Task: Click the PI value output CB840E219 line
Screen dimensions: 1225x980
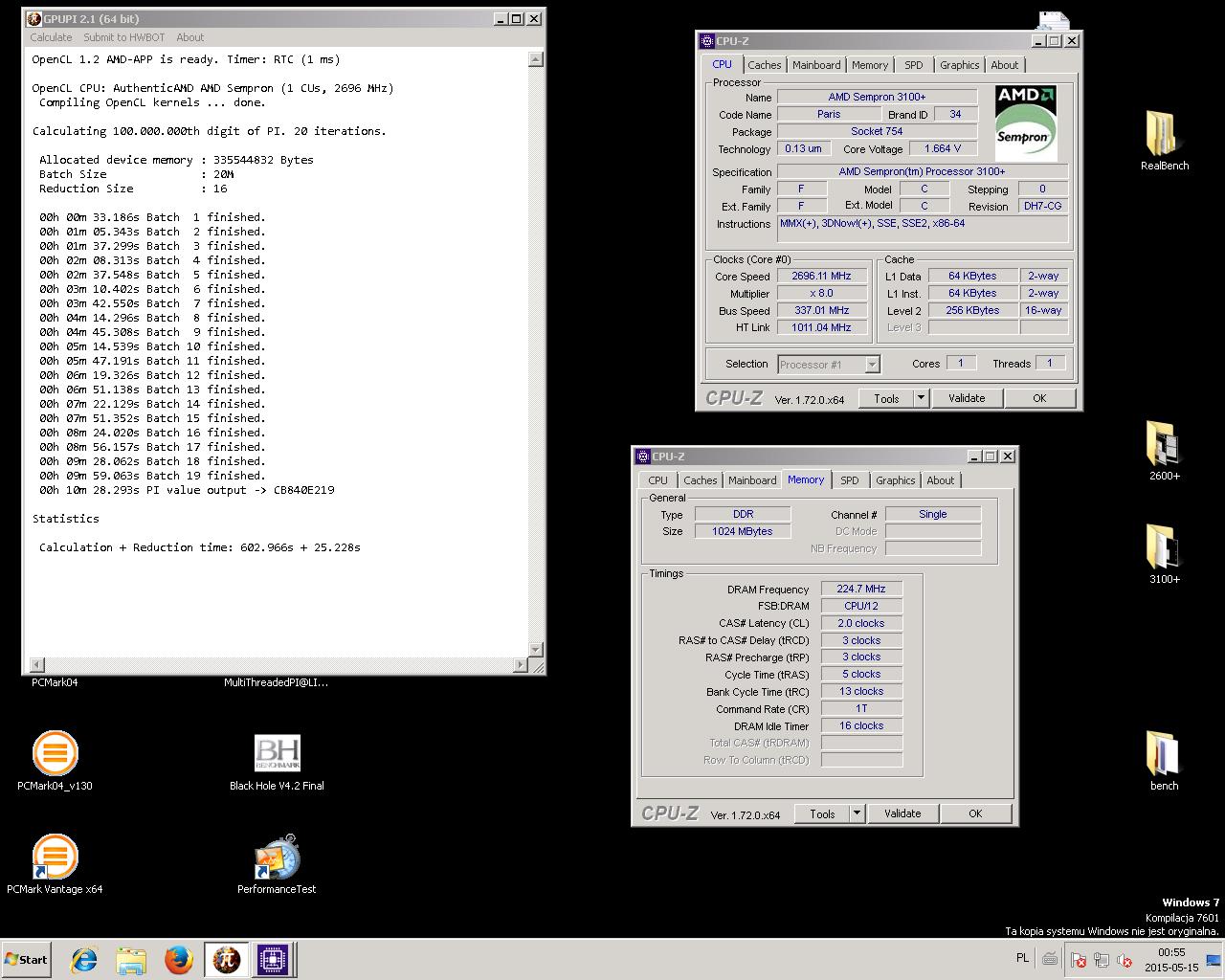Action: (187, 490)
